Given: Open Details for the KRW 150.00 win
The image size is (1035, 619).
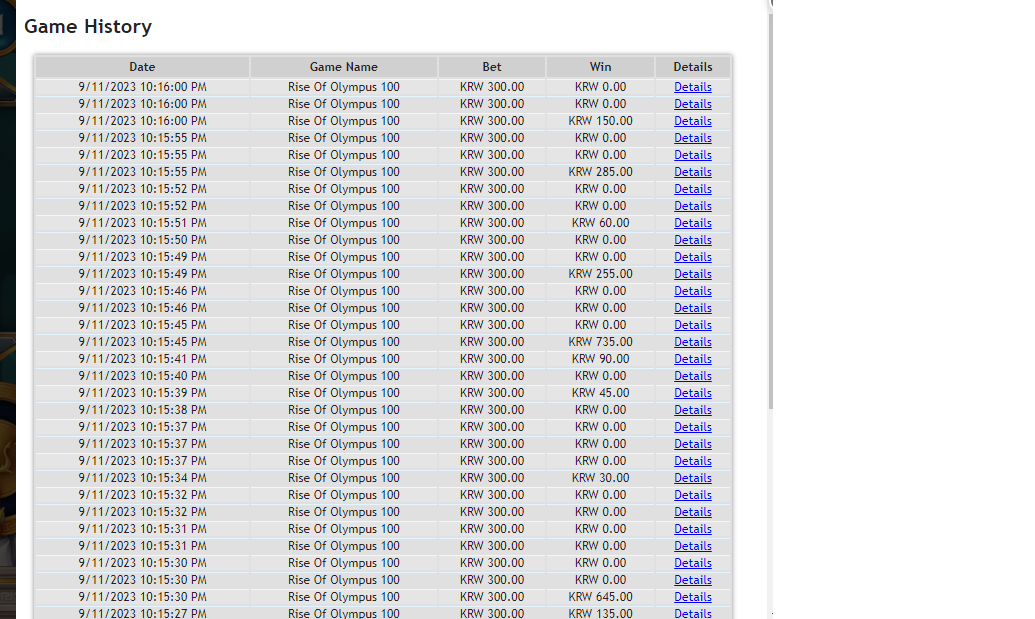Looking at the screenshot, I should [x=692, y=121].
